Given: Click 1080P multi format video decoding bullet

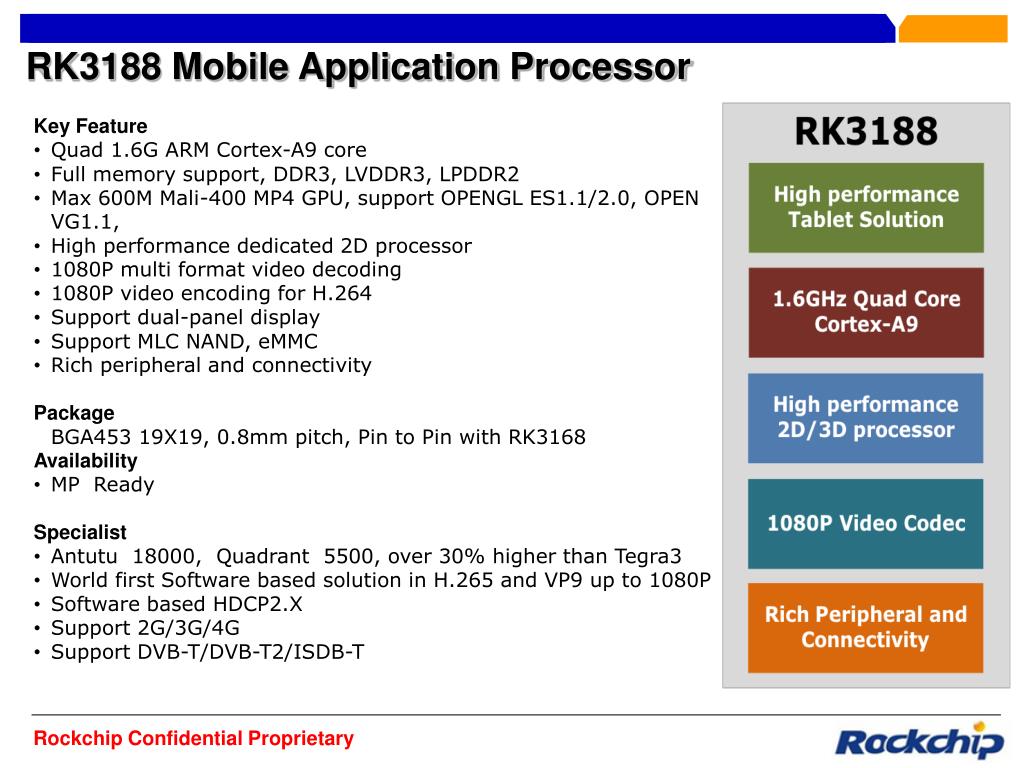Looking at the screenshot, I should [226, 270].
